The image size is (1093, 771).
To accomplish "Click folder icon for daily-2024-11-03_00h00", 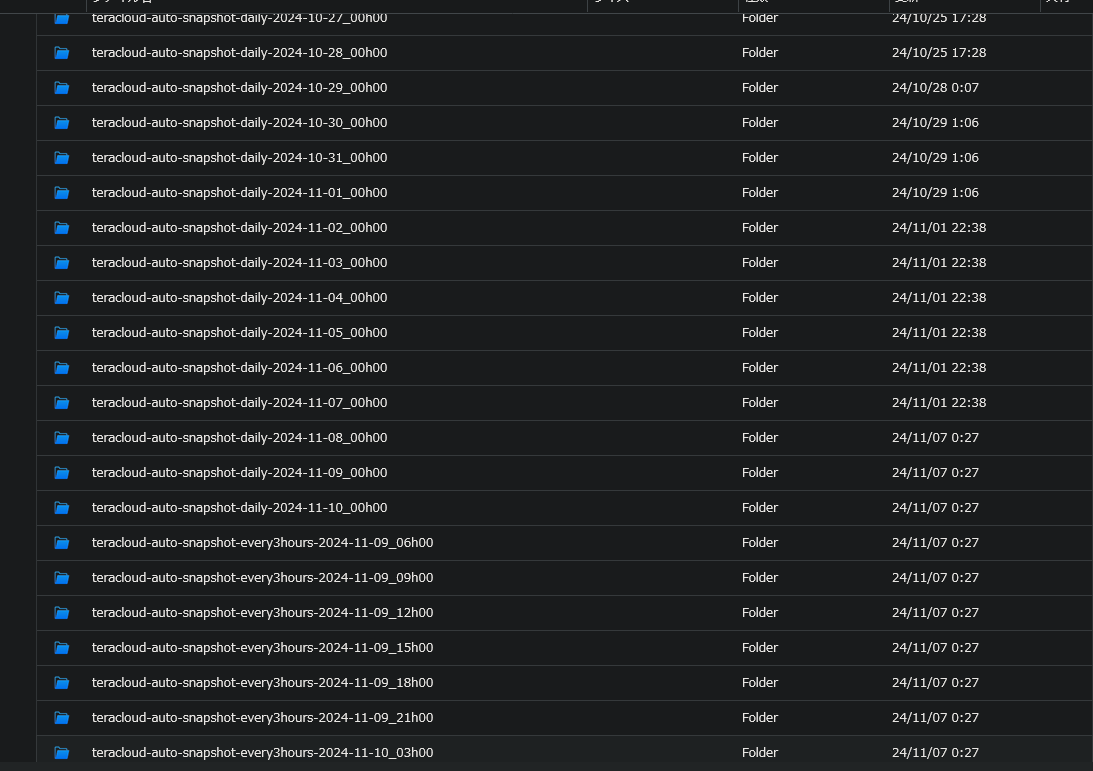I will click(x=61, y=263).
